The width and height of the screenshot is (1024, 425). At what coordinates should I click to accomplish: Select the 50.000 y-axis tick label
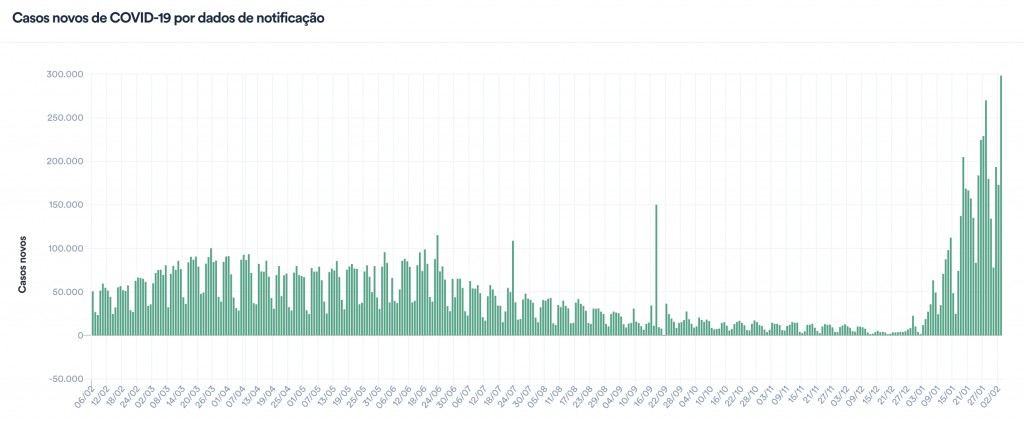[x=67, y=292]
